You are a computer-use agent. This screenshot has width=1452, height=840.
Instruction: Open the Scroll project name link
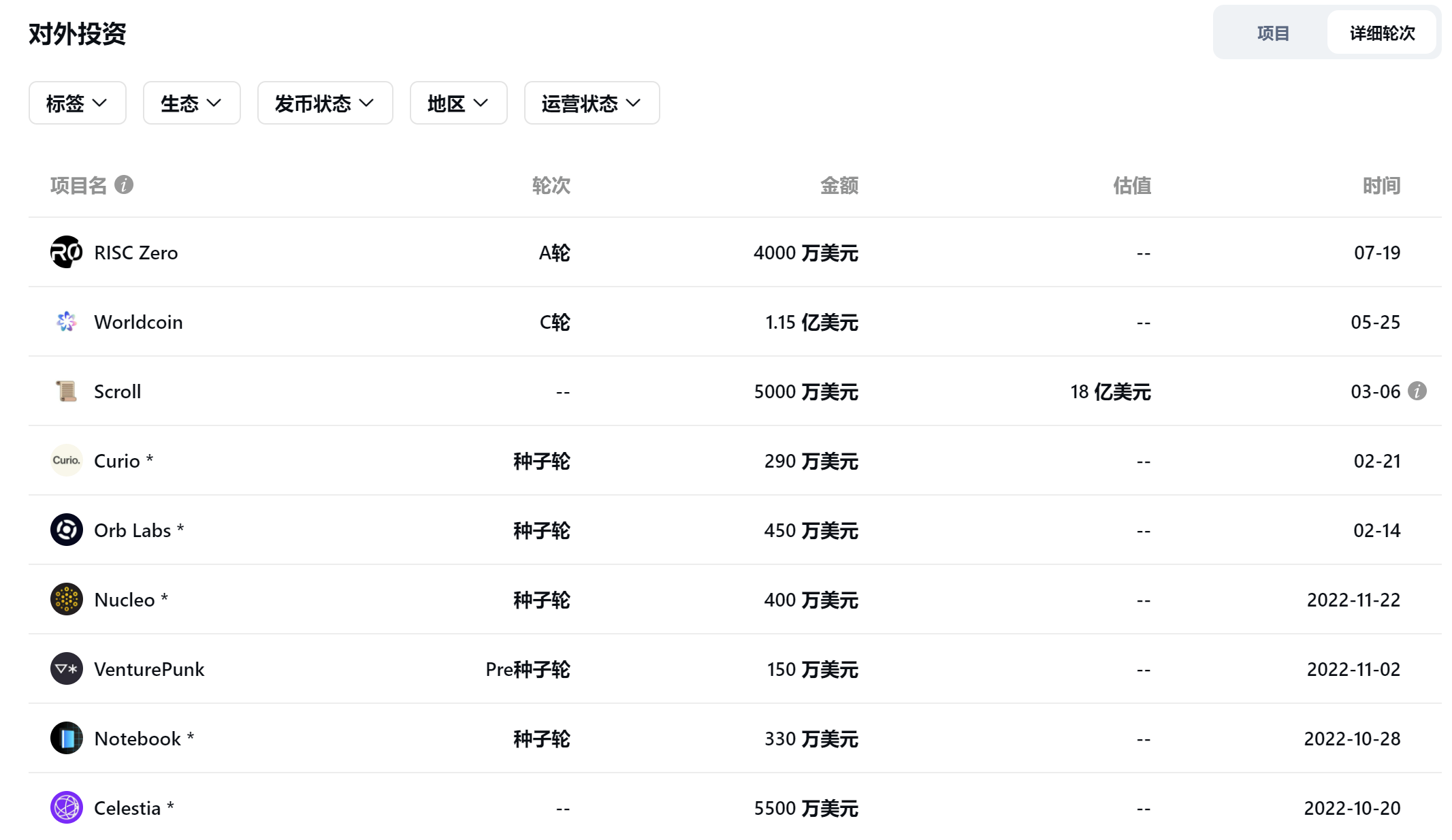point(118,392)
